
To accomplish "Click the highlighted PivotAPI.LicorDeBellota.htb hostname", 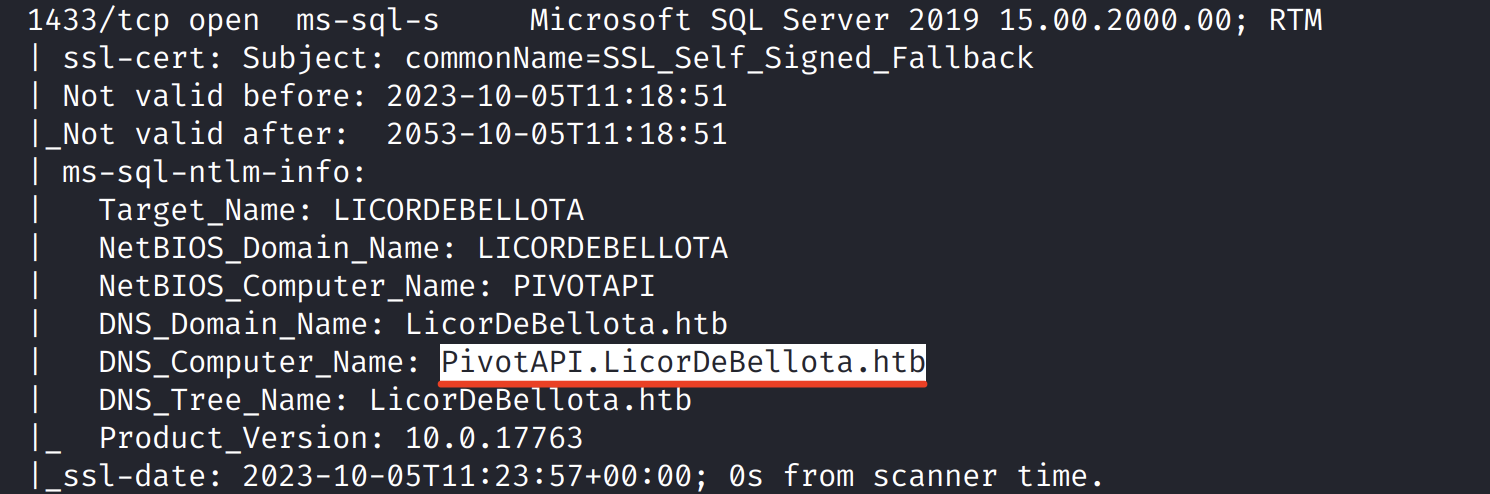I will click(x=683, y=362).
